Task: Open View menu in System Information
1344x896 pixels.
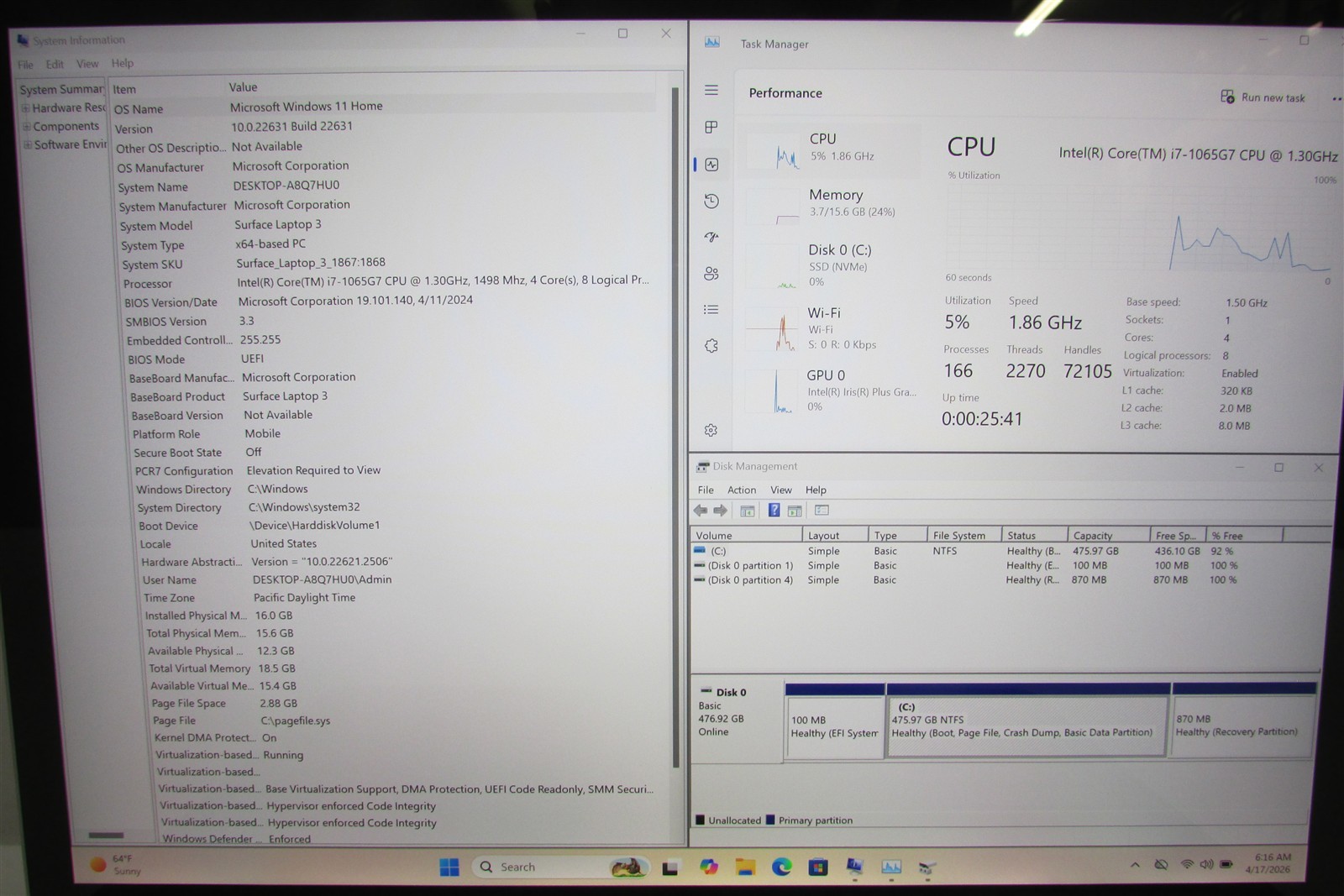Action: 87,64
